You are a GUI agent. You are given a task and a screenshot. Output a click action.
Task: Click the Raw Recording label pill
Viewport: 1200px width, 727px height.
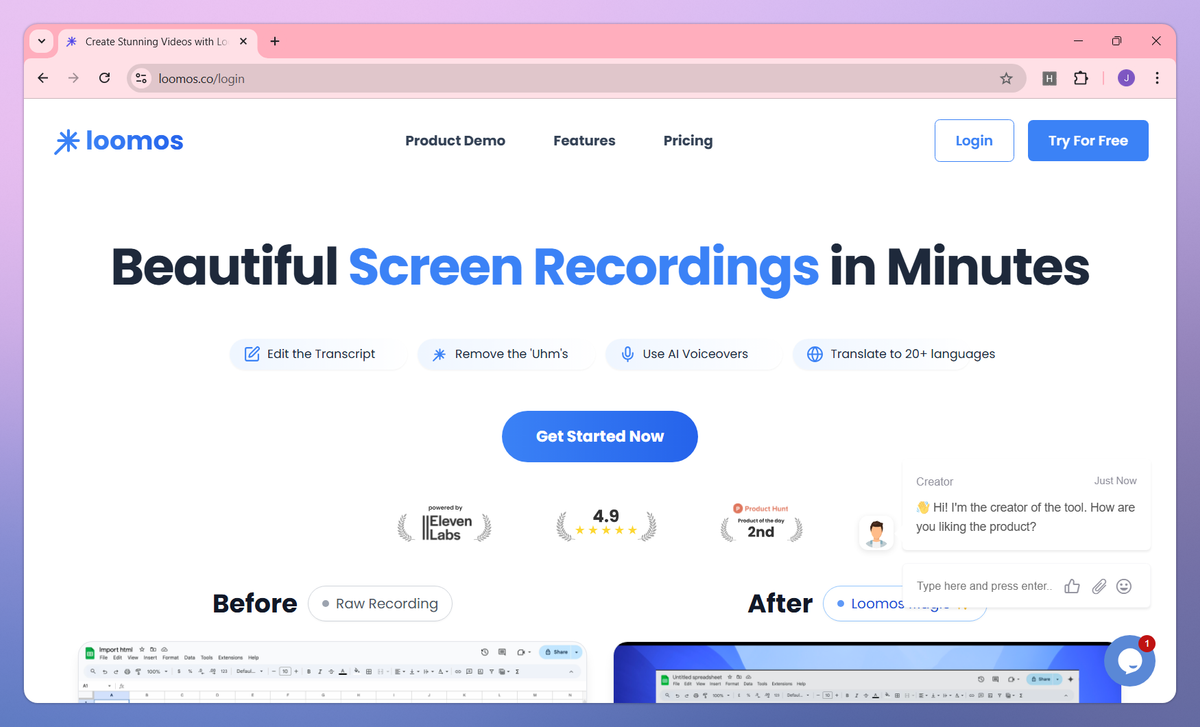pos(380,604)
